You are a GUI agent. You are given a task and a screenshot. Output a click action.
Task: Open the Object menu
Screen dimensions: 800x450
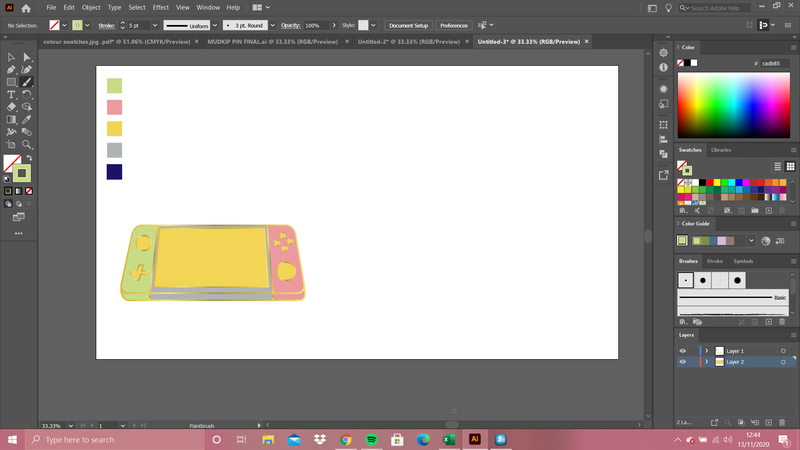(x=91, y=8)
